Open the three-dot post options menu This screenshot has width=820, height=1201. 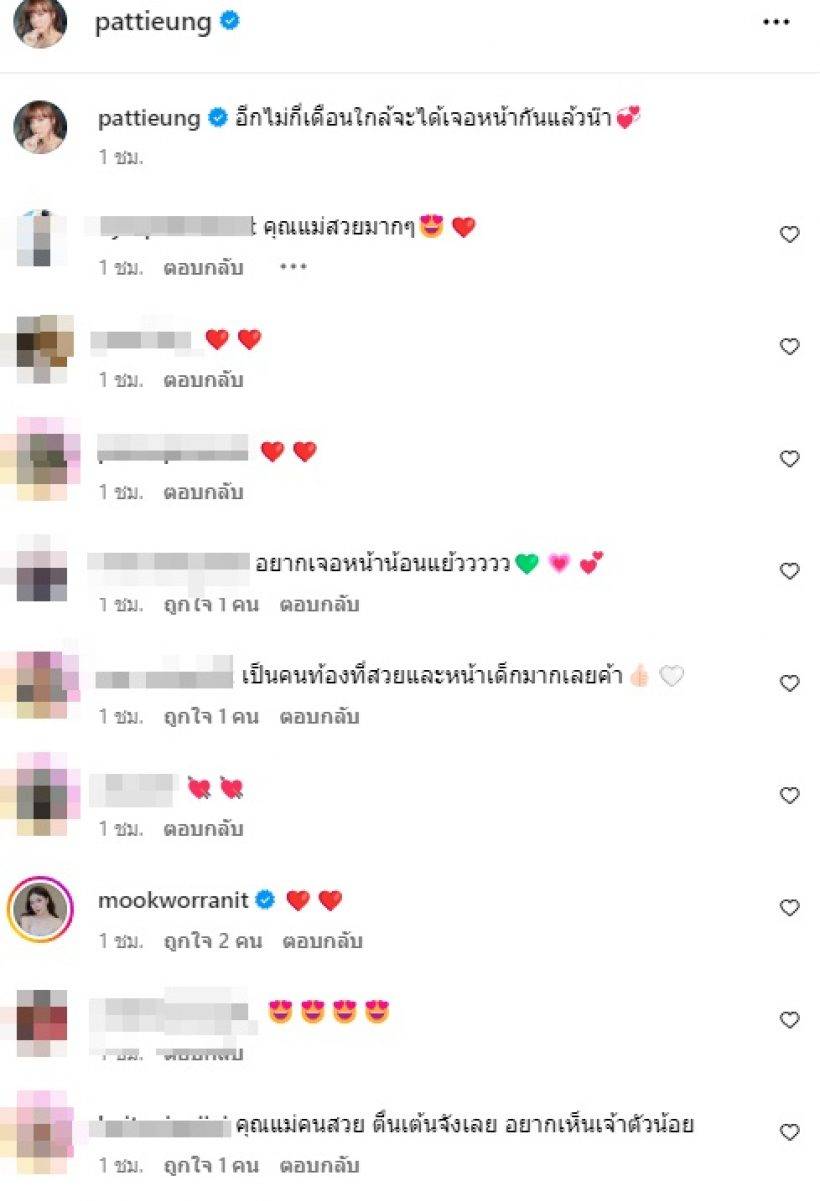coord(776,23)
